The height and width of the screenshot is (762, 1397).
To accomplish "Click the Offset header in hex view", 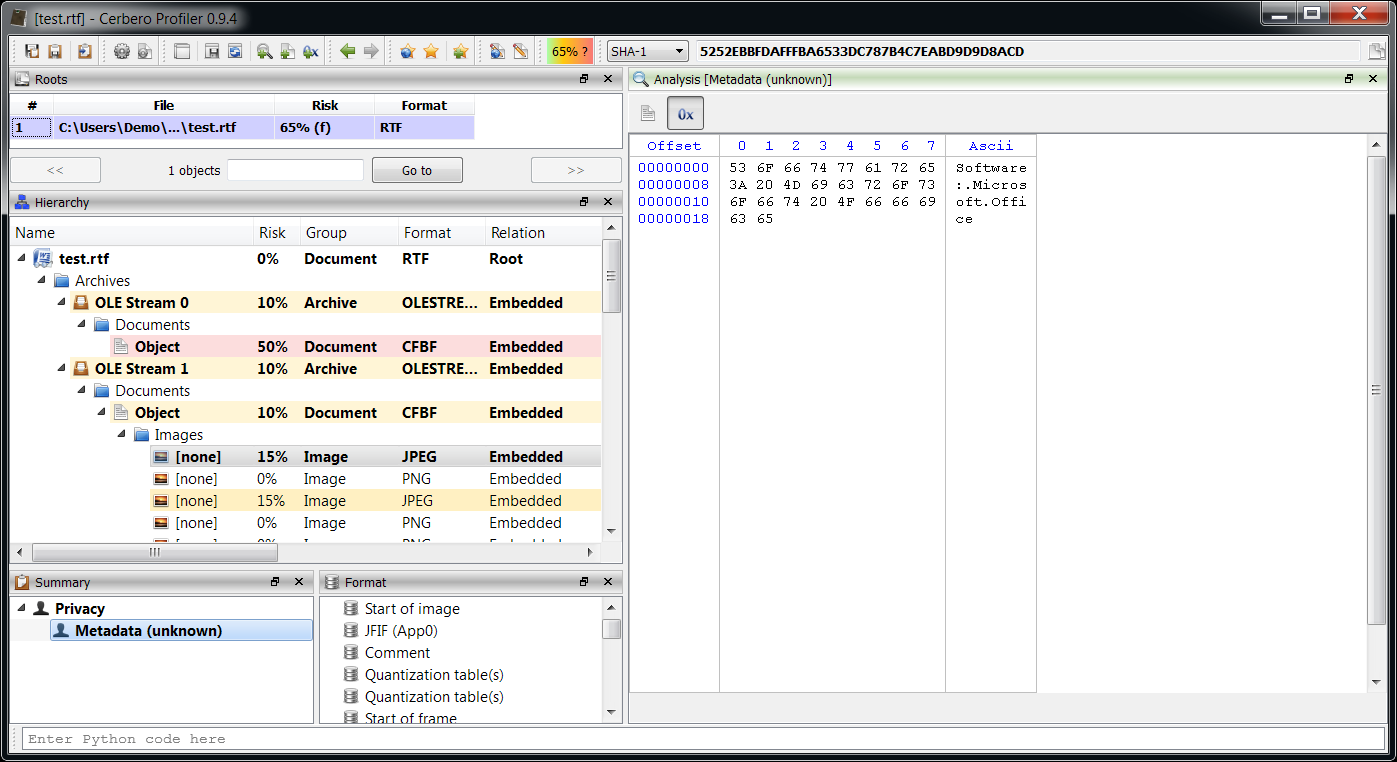I will [674, 146].
